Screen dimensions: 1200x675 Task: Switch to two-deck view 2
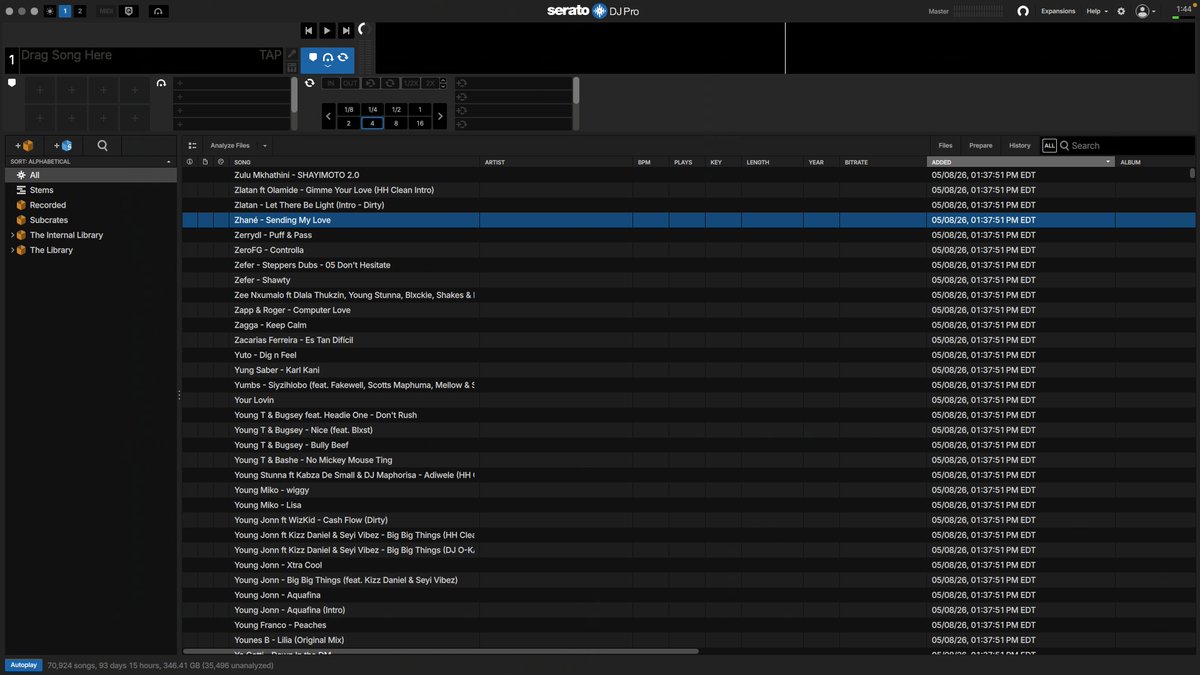[x=80, y=11]
